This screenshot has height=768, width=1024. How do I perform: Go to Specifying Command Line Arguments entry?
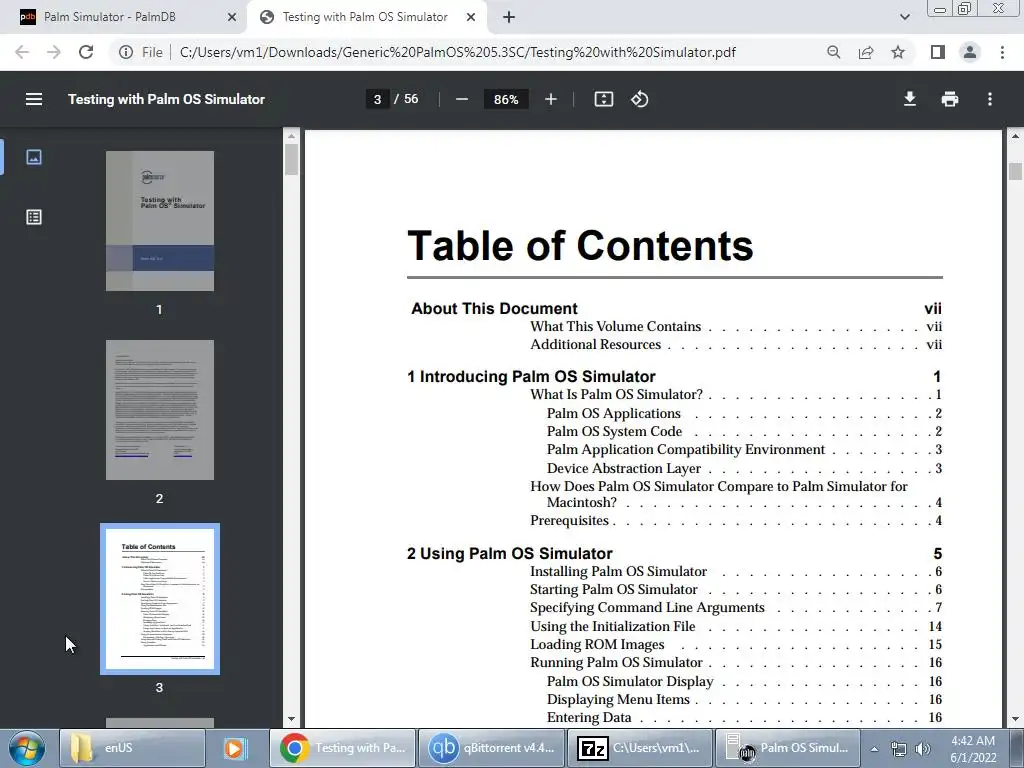click(647, 607)
